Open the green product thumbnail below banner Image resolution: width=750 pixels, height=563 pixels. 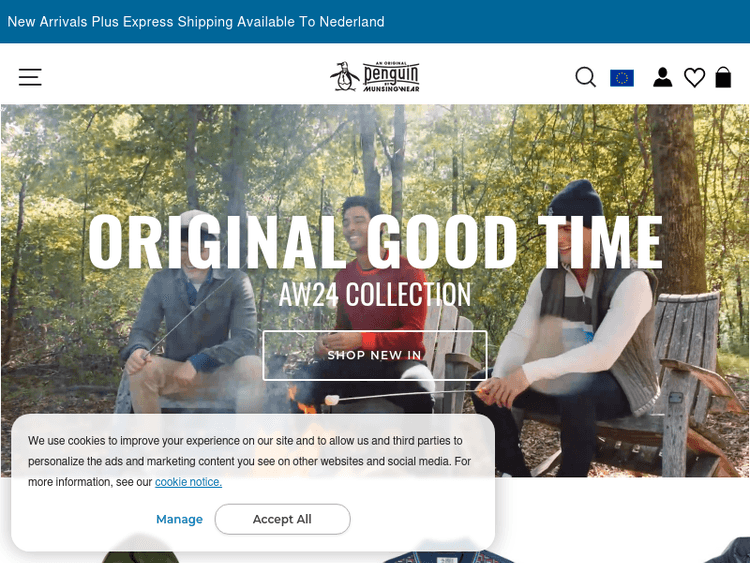coord(141,549)
